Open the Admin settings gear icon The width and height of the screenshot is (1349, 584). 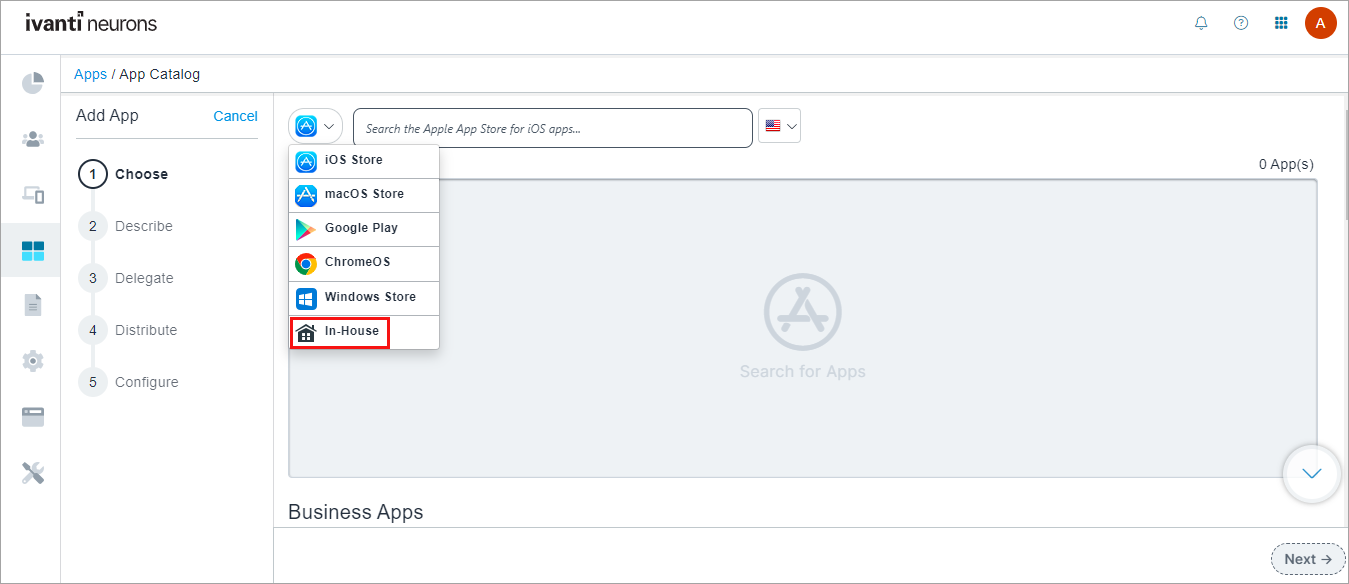pyautogui.click(x=33, y=360)
